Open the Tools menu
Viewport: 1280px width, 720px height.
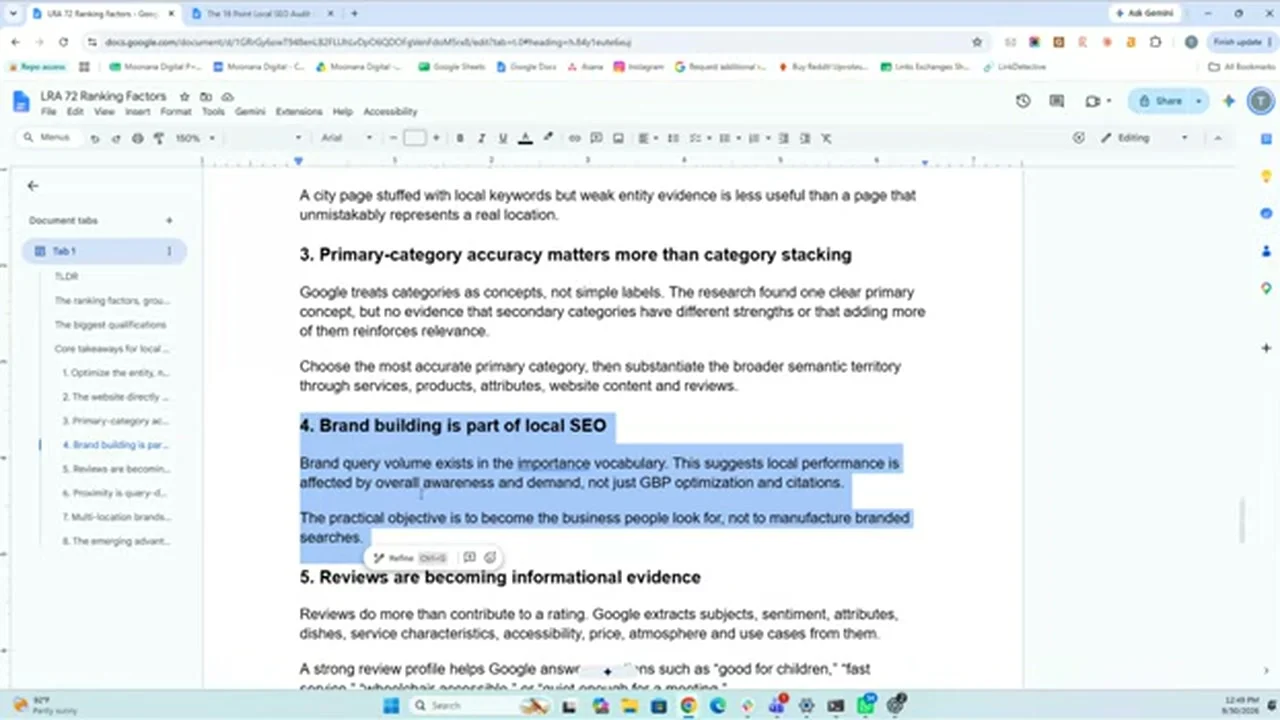(x=213, y=112)
